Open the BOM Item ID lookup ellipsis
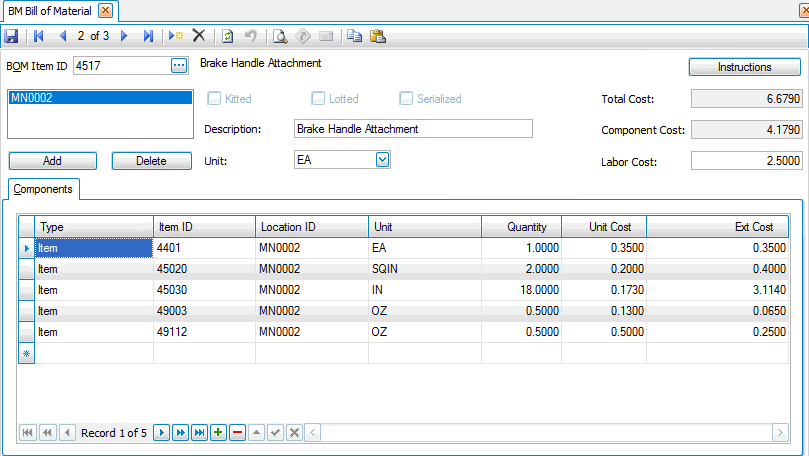This screenshot has width=809, height=456. point(179,65)
